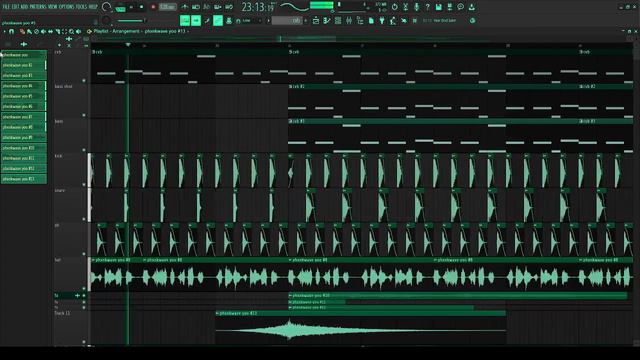Open the Channel rack view icon
The width and height of the screenshot is (640, 360).
point(338,20)
